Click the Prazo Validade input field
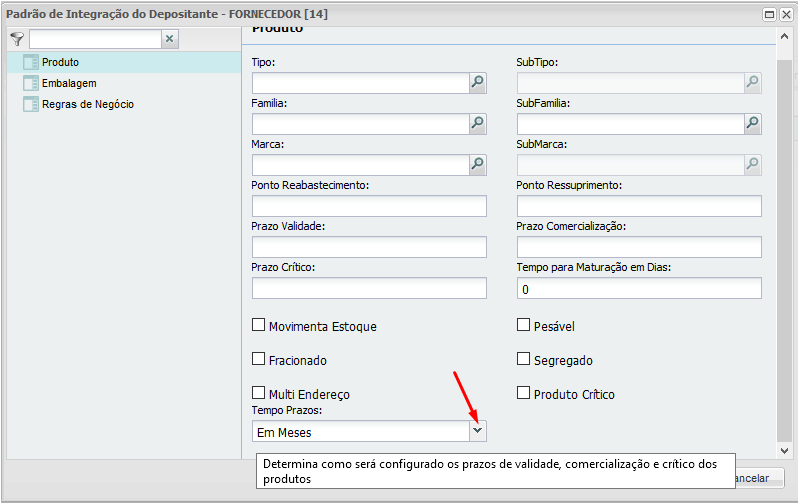800x504 pixels. [369, 247]
